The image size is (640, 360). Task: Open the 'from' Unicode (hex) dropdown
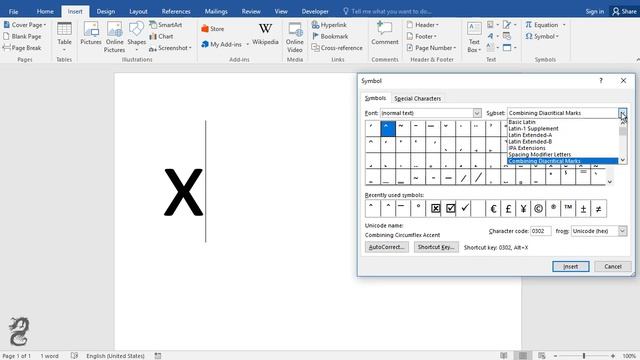point(622,231)
